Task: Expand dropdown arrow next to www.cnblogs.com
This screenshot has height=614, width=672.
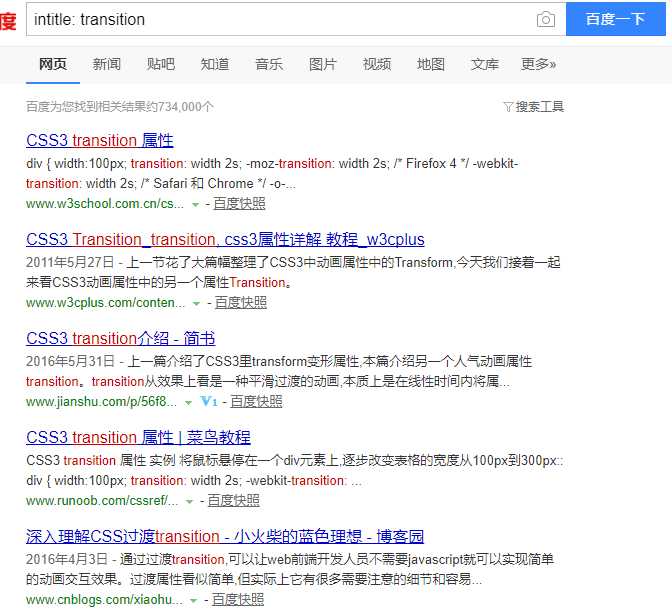Action: 194,601
